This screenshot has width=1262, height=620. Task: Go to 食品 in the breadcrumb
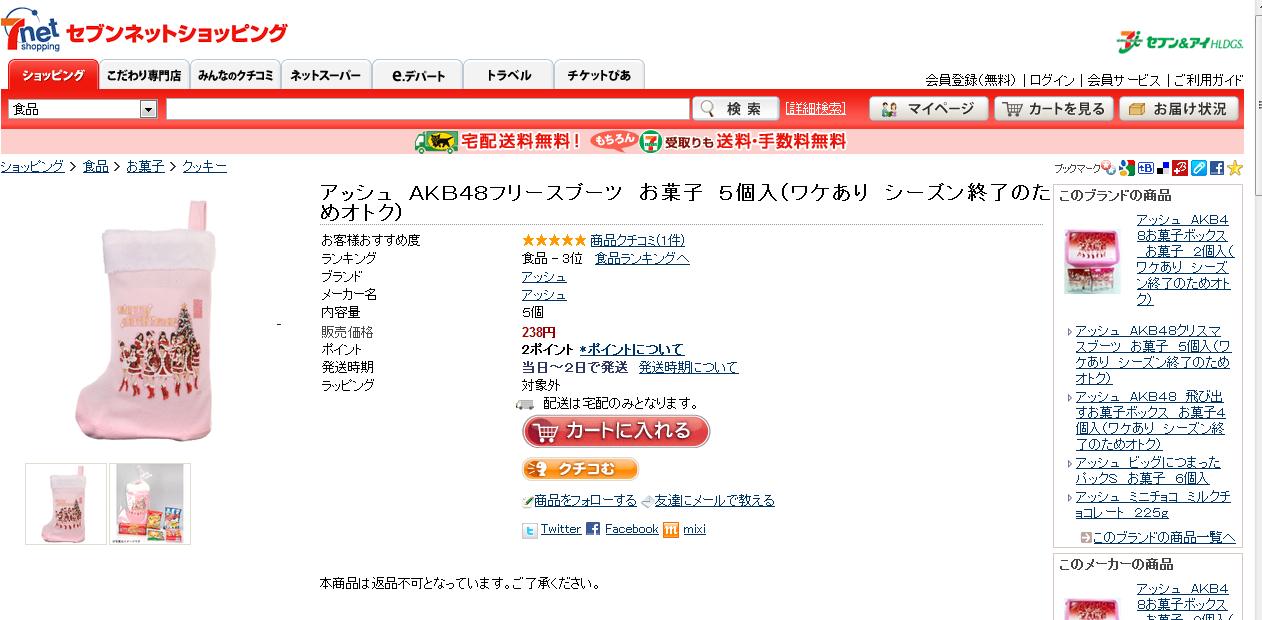96,167
